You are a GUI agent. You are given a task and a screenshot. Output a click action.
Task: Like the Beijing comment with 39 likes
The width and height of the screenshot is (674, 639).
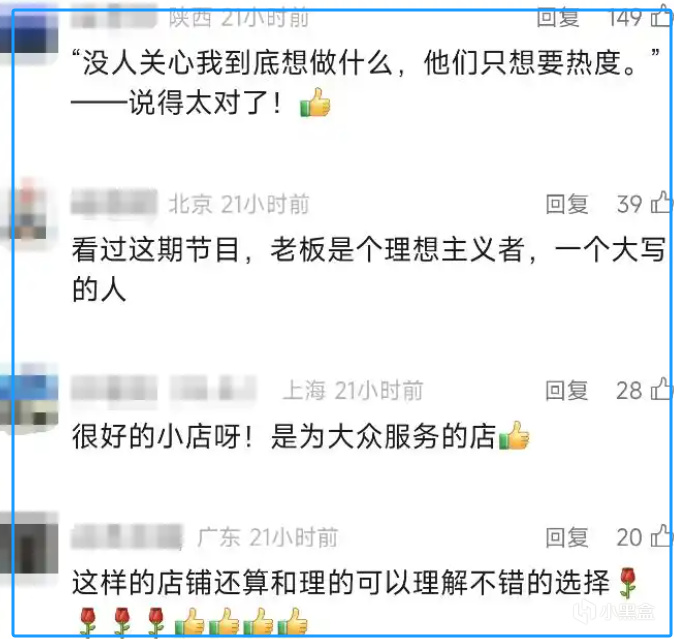662,202
